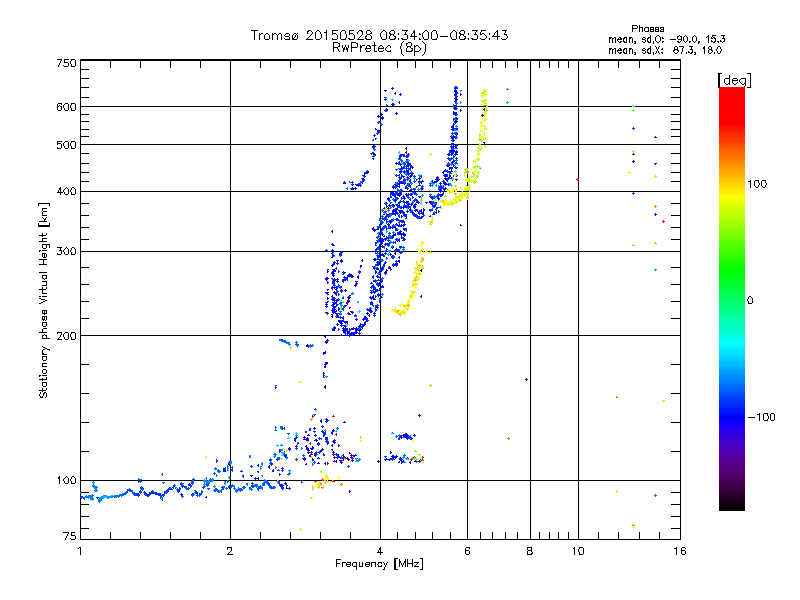Click the colorbar tick label '0'
Viewport: 800px width, 600px height.
tap(750, 300)
